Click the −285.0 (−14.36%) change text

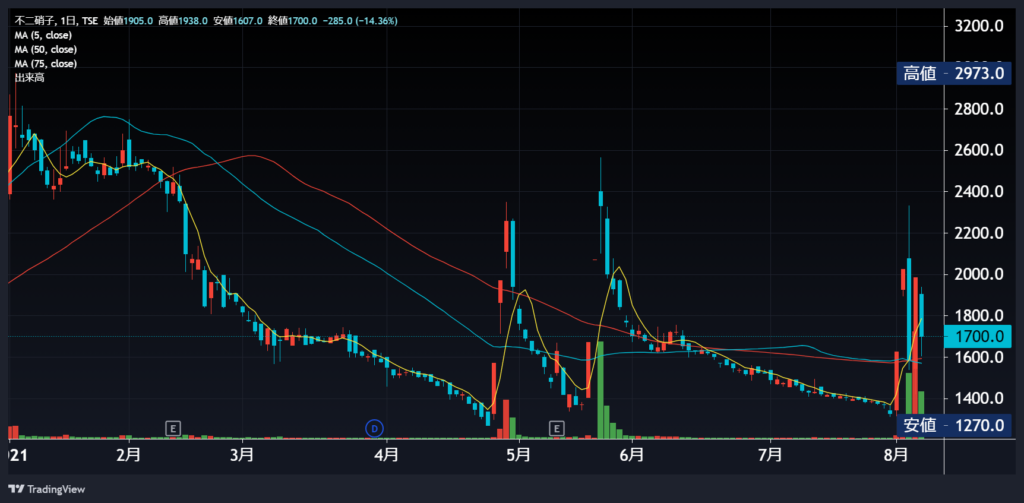(360, 21)
